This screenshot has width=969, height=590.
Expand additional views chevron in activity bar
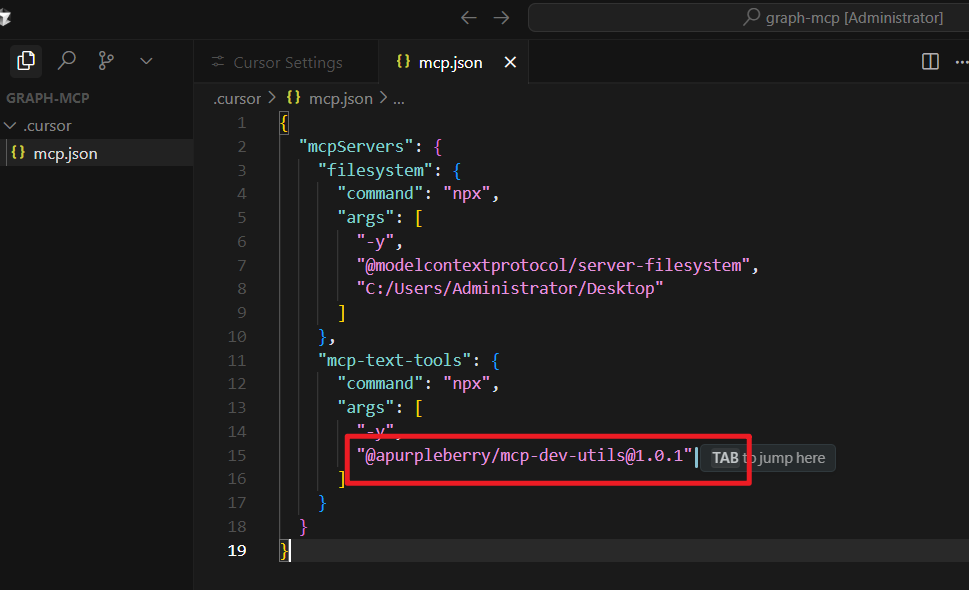(x=146, y=61)
